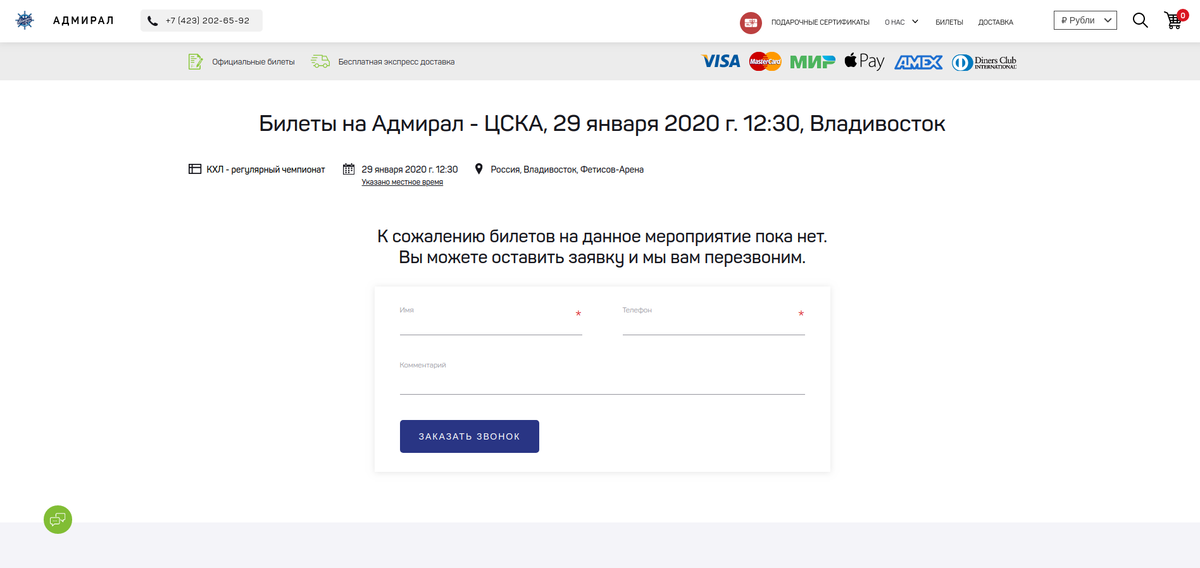This screenshot has height=568, width=1200.
Task: Click the АДМИРАЛ brand name link
Action: point(83,21)
